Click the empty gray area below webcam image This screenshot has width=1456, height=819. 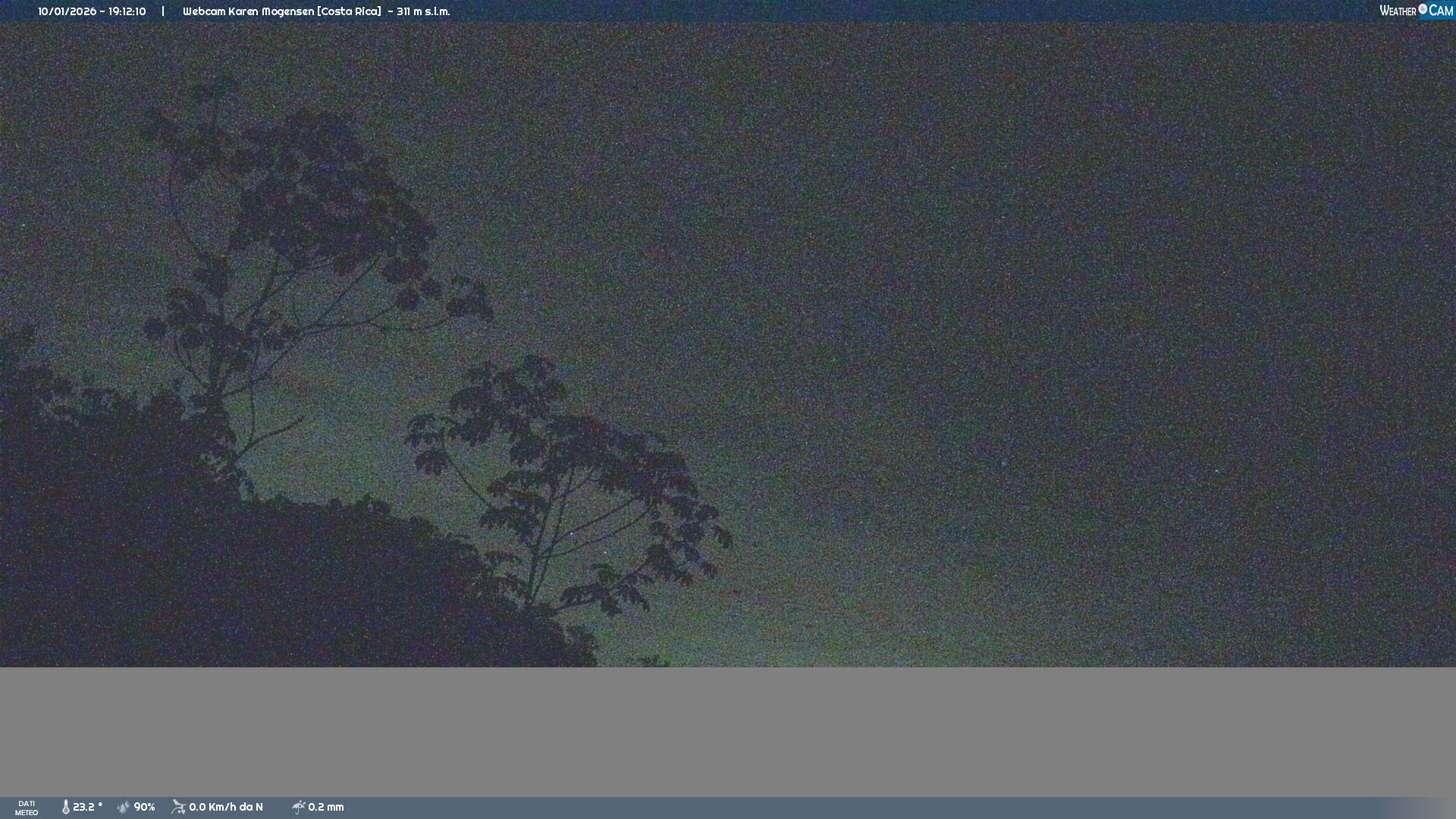728,732
